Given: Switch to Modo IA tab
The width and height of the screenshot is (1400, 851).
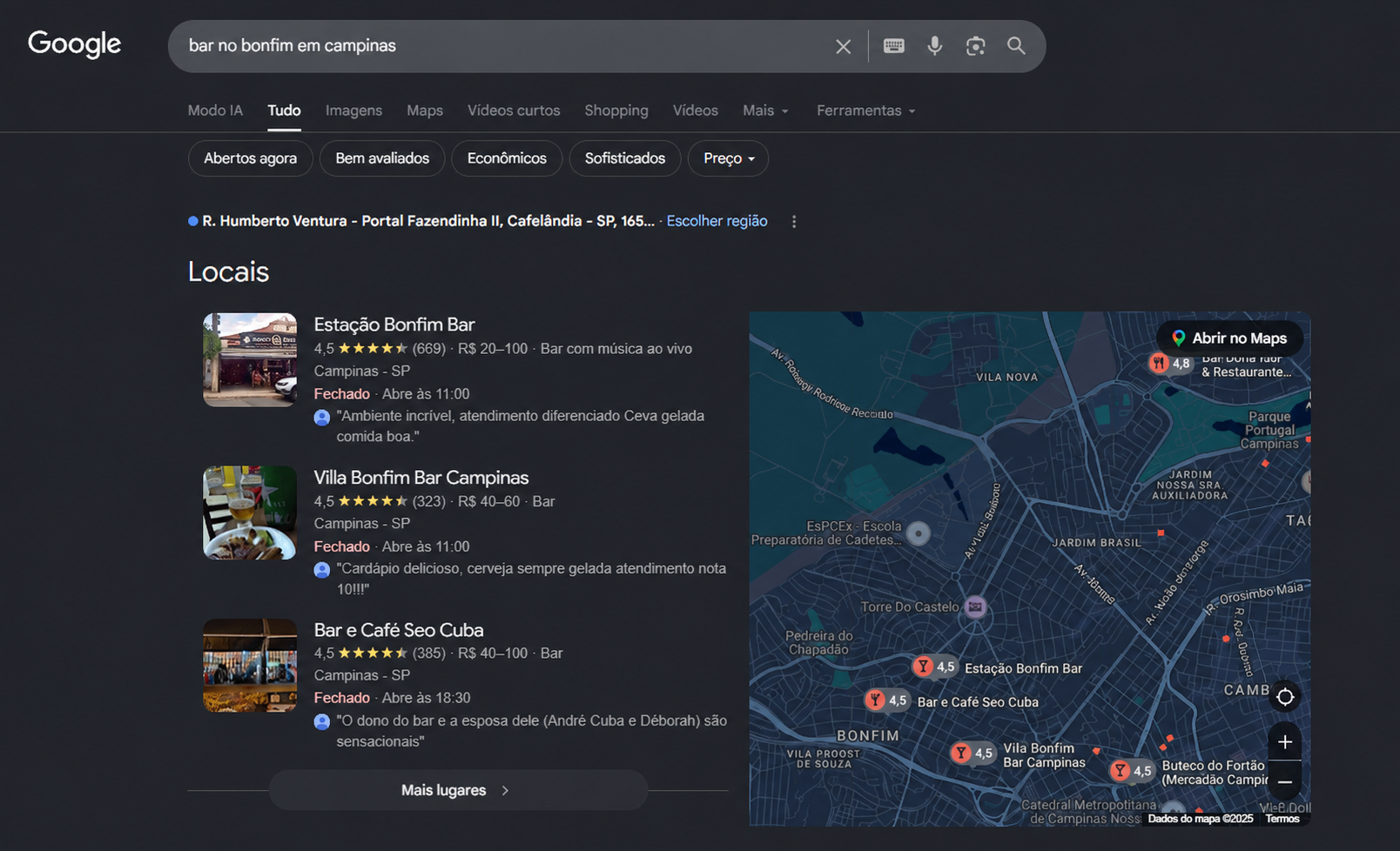Looking at the screenshot, I should coord(215,111).
